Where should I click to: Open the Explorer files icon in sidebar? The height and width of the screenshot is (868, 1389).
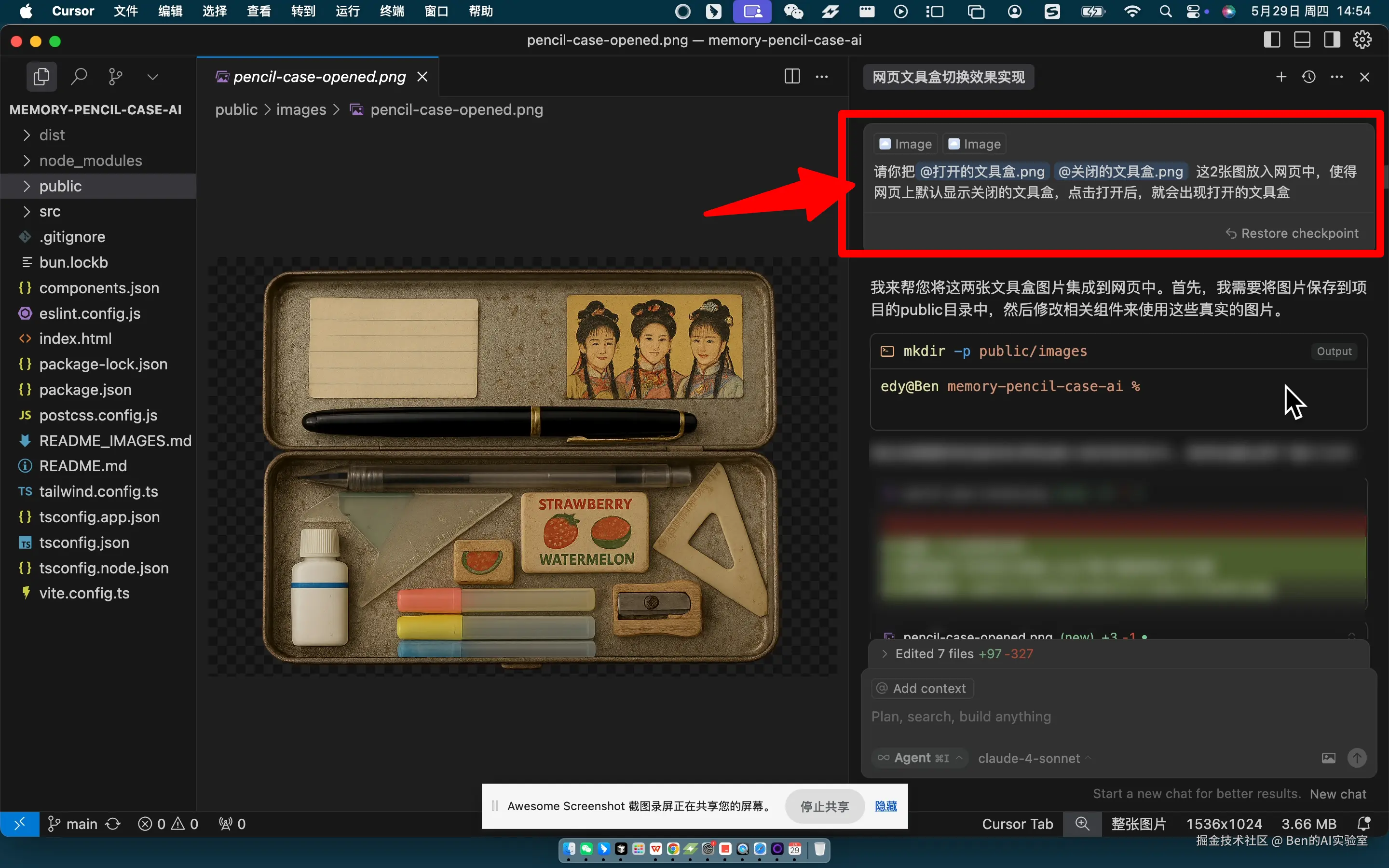41,76
